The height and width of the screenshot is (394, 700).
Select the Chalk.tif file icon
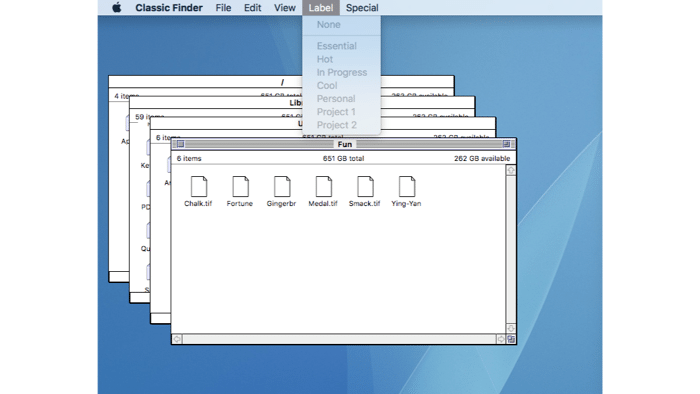[199, 186]
